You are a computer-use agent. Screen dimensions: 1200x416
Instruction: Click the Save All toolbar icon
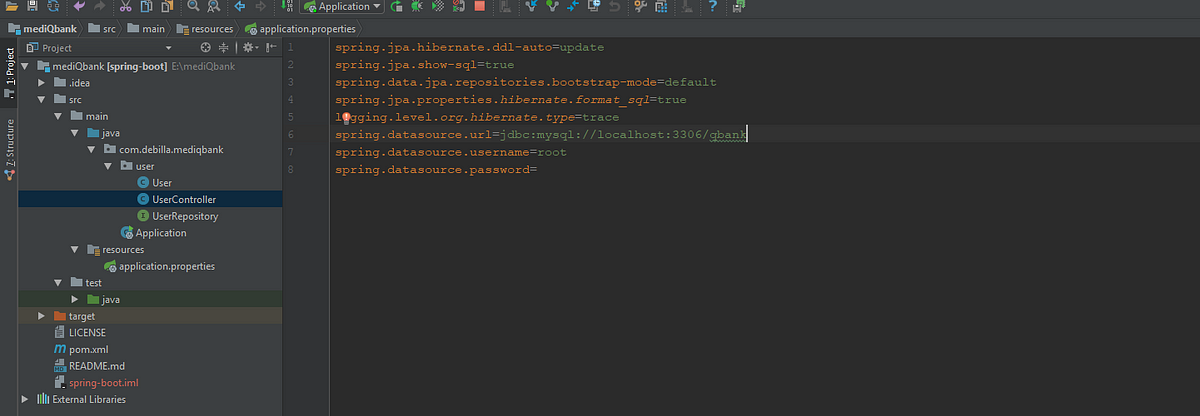click(x=32, y=7)
